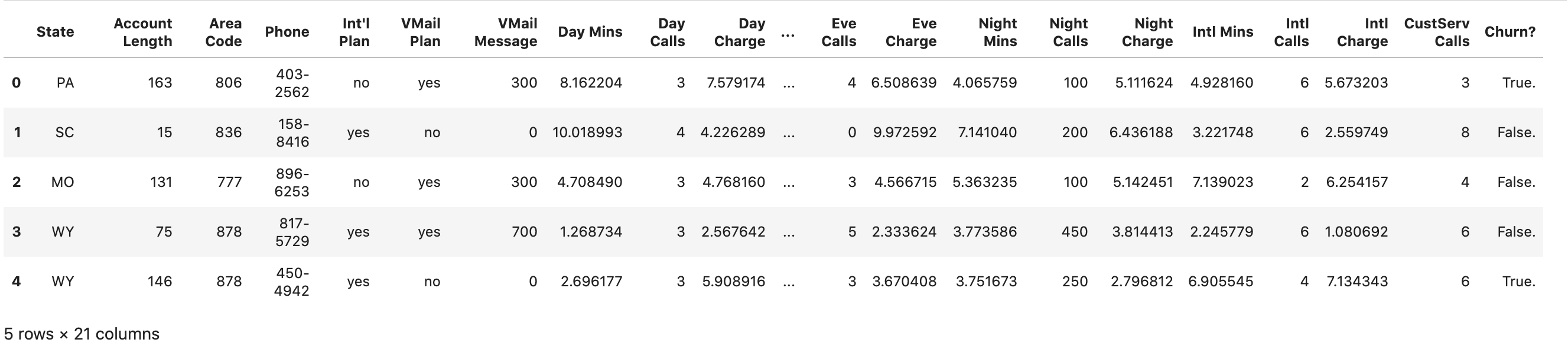
Task: Select the SC state cell
Action: coord(64,132)
